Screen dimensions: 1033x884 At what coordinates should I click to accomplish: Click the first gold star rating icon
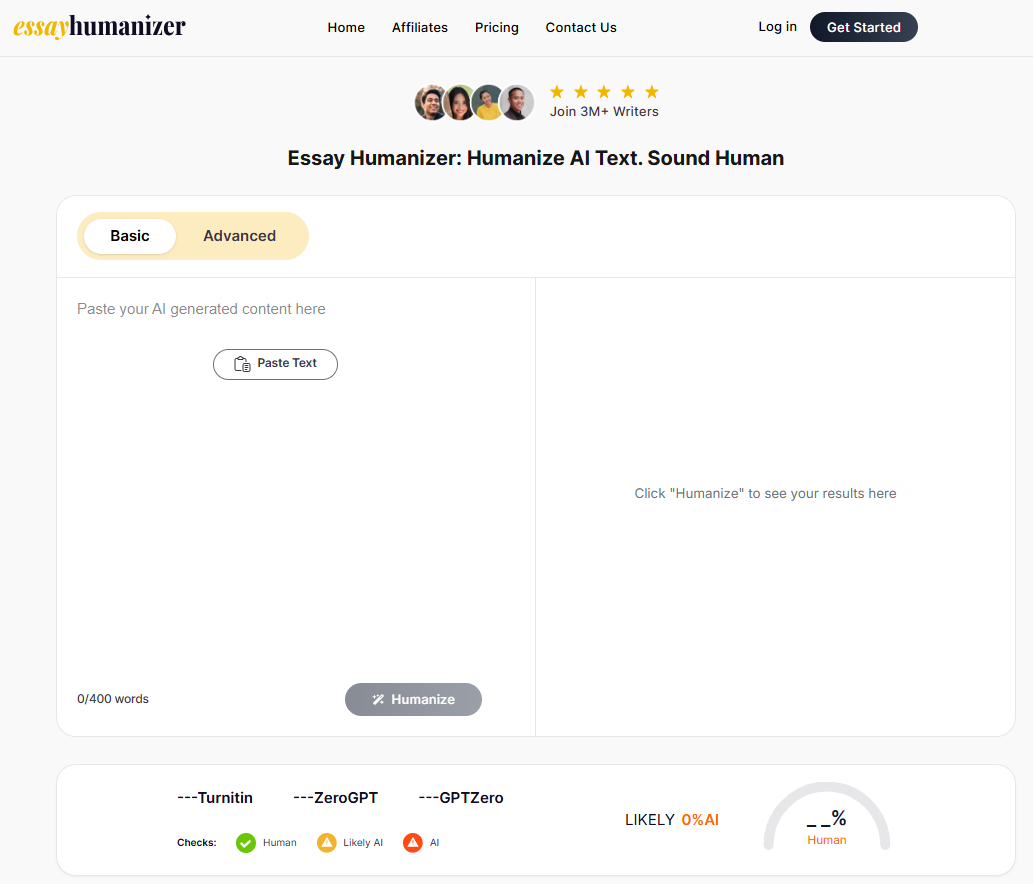557,90
